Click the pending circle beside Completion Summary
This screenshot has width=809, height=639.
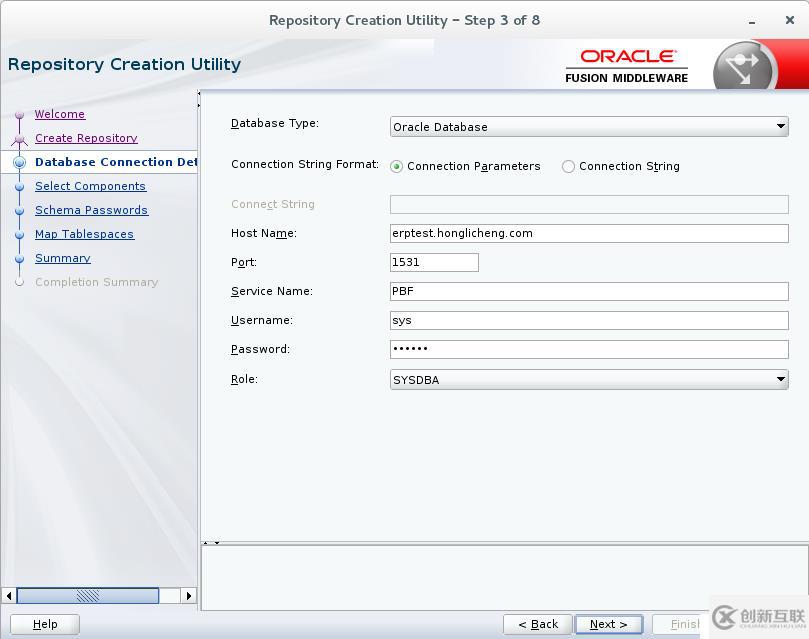click(22, 282)
